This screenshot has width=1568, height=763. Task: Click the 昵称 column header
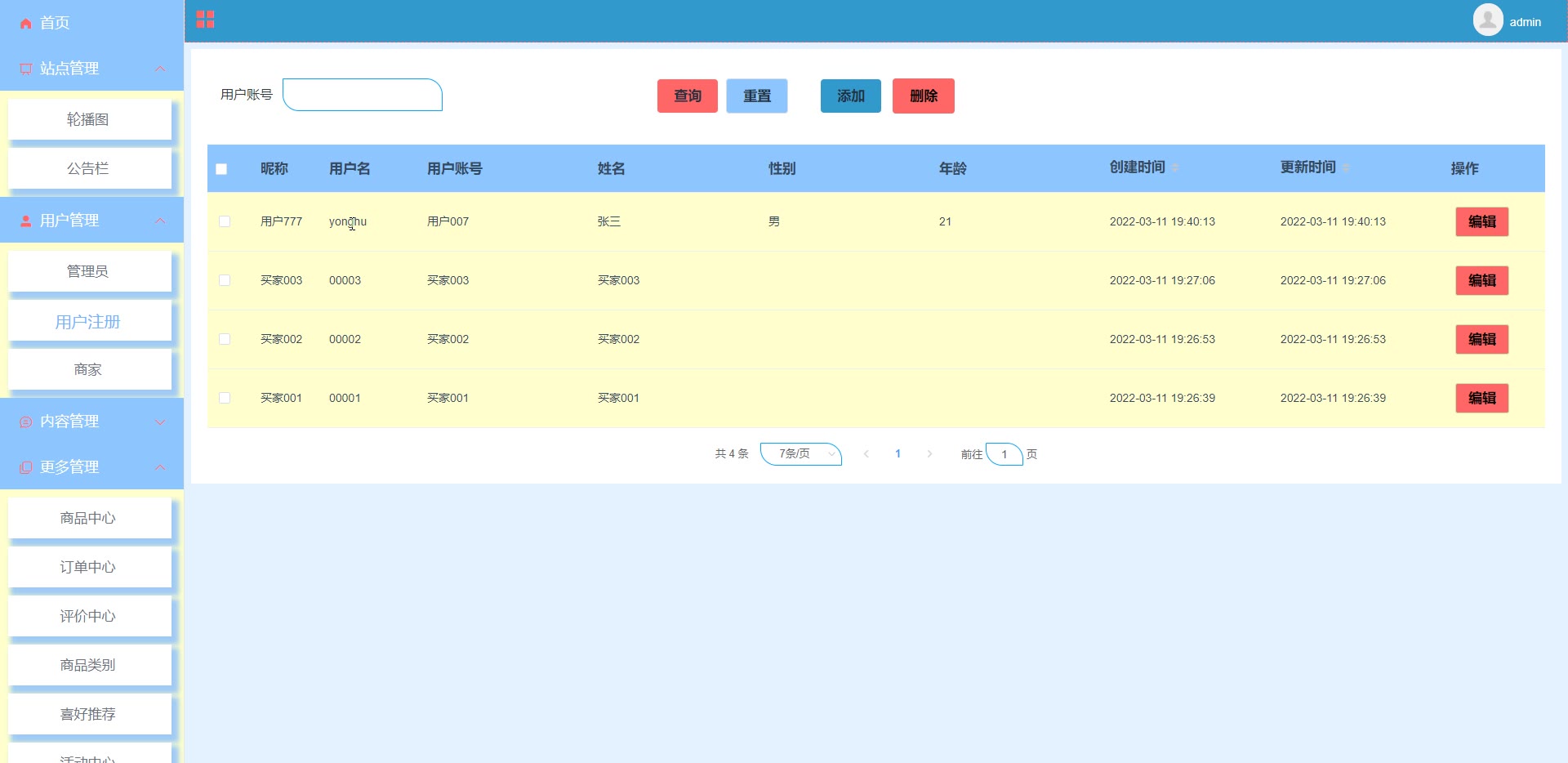tap(274, 168)
